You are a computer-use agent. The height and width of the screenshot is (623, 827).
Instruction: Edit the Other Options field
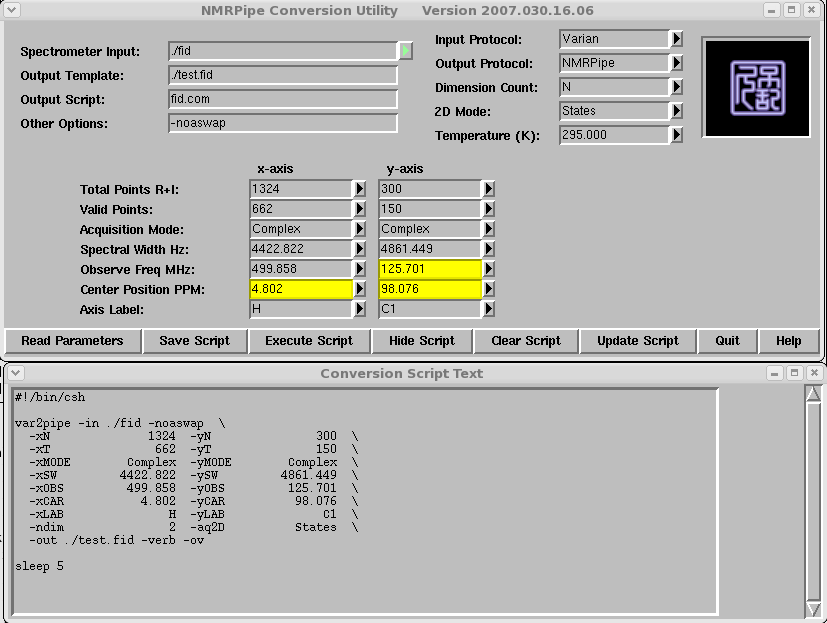point(283,123)
